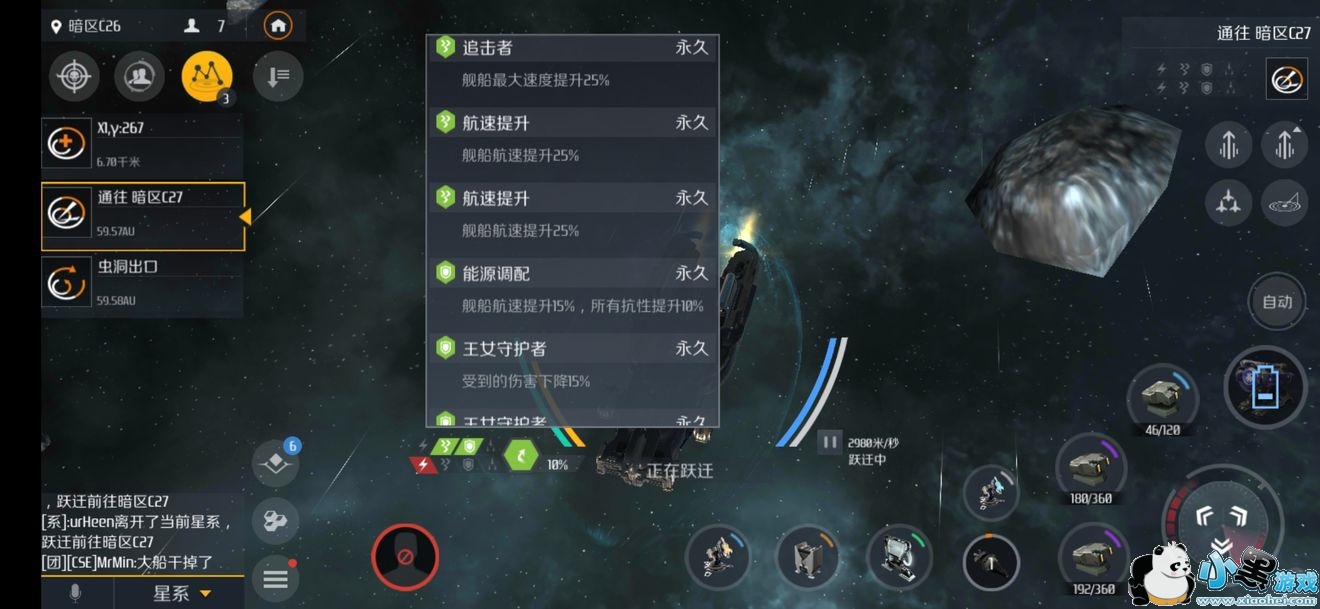Click the 追击者 buff entry
This screenshot has width=1320, height=609.
pyautogui.click(x=572, y=63)
